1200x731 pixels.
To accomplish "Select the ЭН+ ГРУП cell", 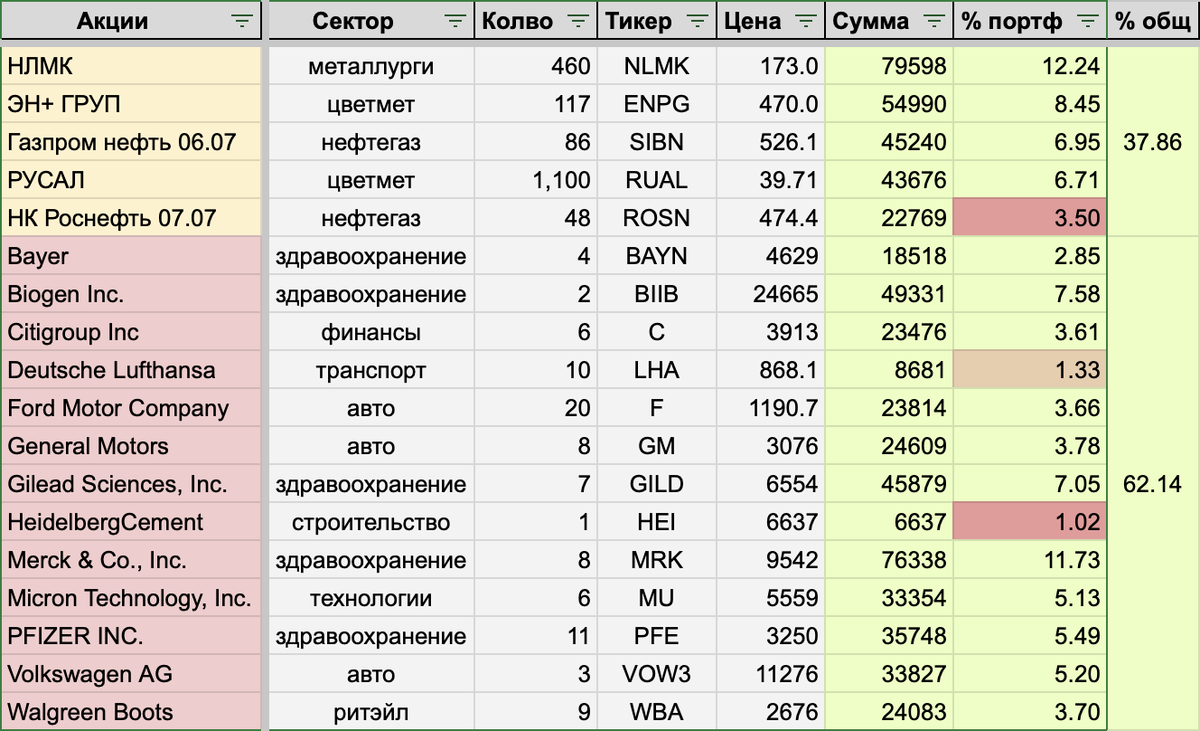I will [132, 105].
